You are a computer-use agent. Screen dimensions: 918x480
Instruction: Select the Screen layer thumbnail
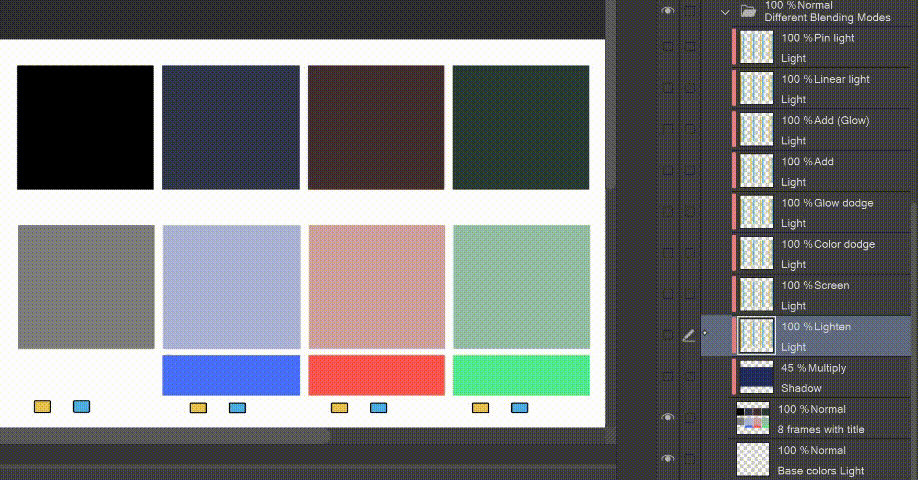tap(756, 294)
